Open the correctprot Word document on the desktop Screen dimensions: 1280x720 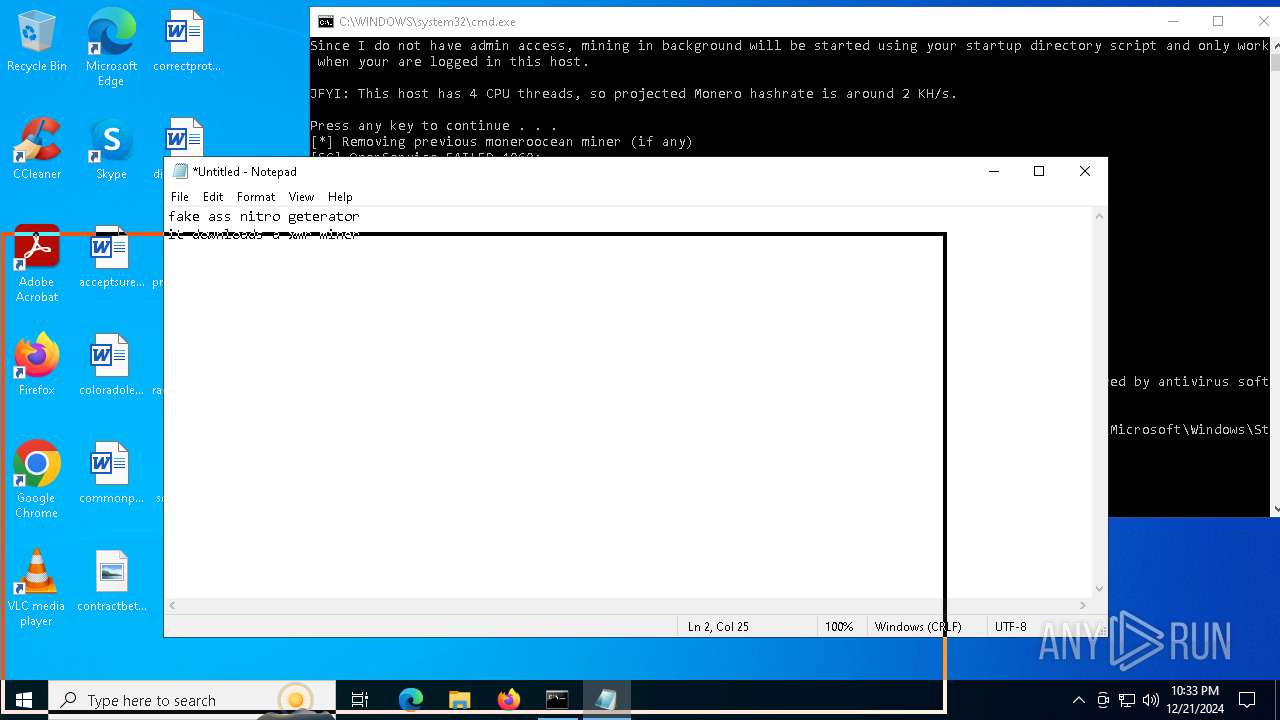186,42
